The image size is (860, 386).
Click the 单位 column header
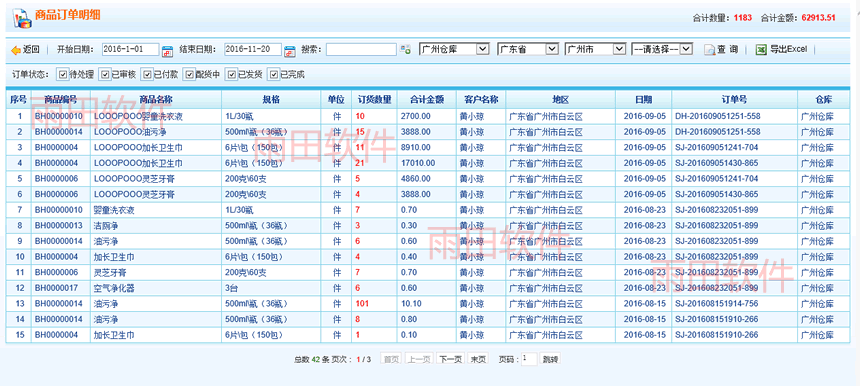pos(336,100)
